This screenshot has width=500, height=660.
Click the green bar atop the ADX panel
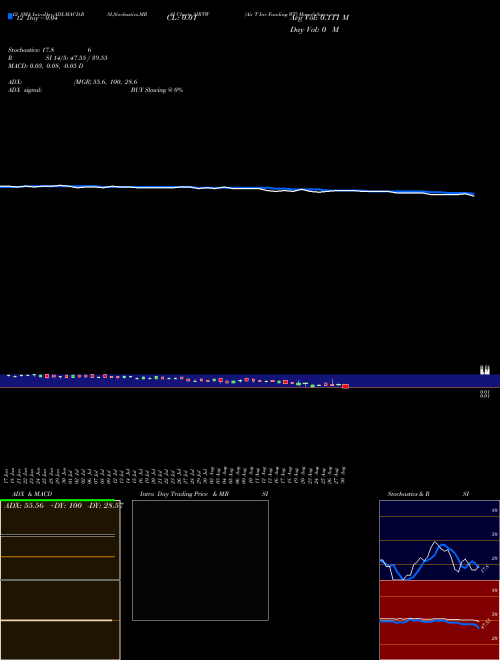click(x=58, y=500)
